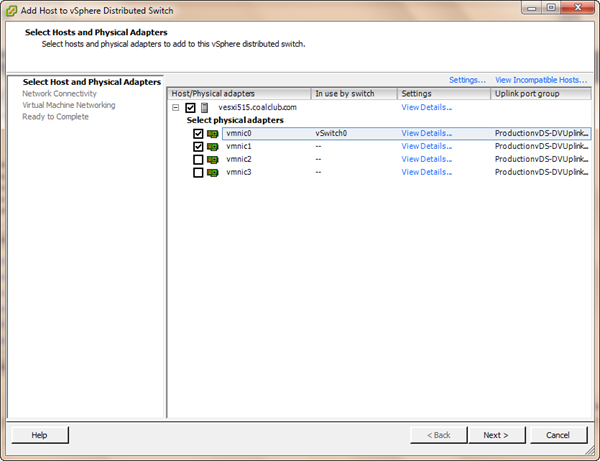
Task: Select host name vesxi515.coalclub.com
Action: pyautogui.click(x=258, y=108)
